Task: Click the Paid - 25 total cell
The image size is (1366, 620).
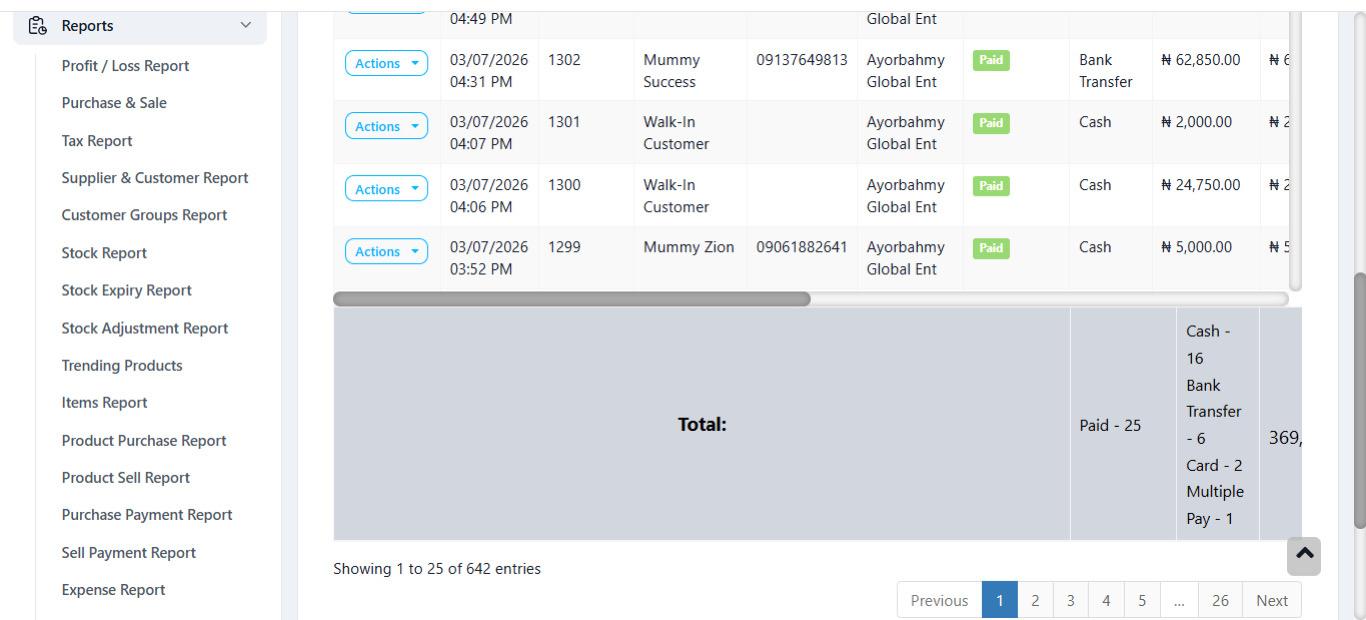Action: (1122, 425)
